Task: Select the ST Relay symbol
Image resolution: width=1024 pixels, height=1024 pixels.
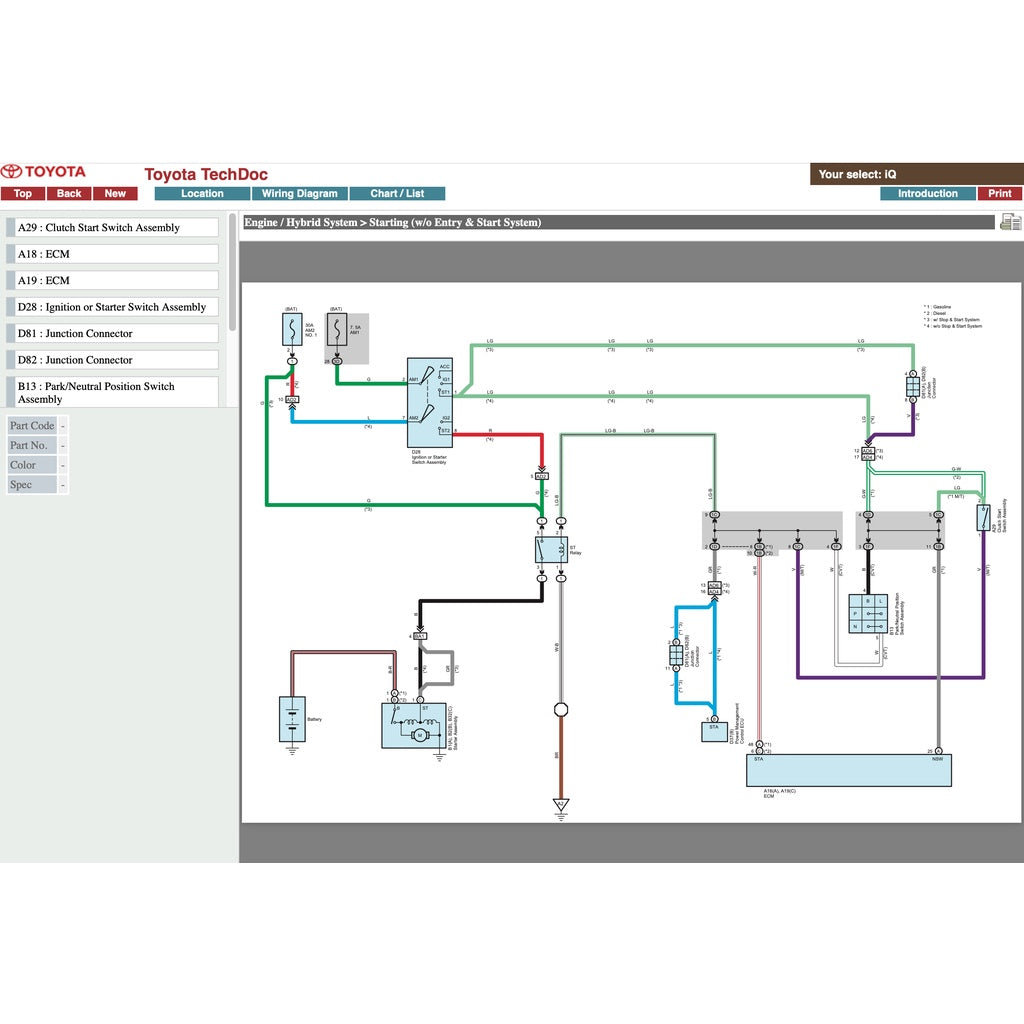Action: 551,549
